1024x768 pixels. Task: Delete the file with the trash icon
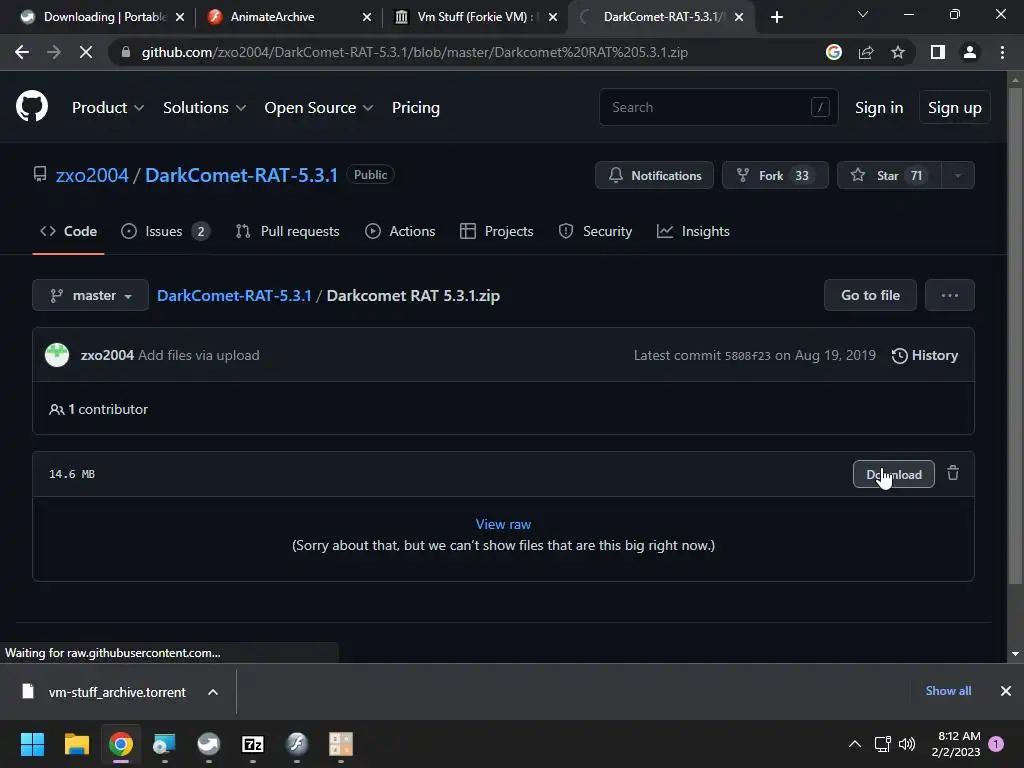(953, 473)
